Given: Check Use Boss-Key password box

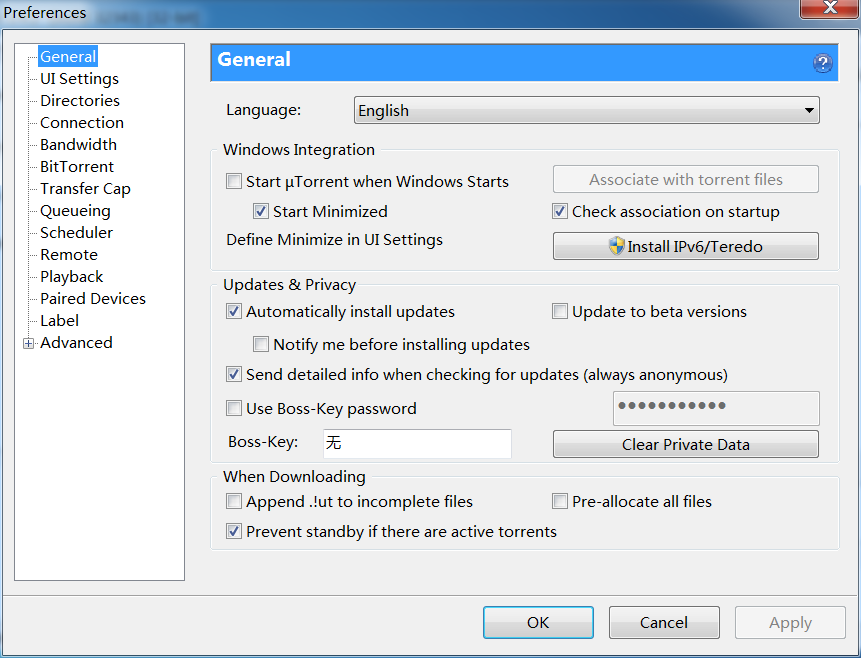Looking at the screenshot, I should click(234, 409).
